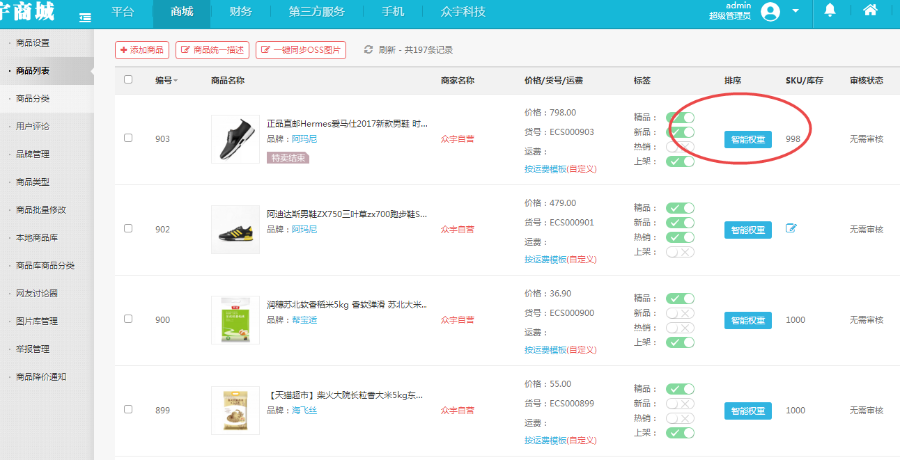900x460 pixels.
Task: Toggle 上架 switch for product 899
Action: click(x=680, y=432)
